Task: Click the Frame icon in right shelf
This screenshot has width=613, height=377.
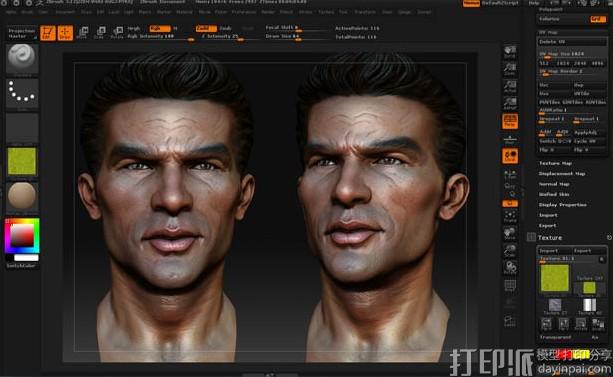Action: 510,216
